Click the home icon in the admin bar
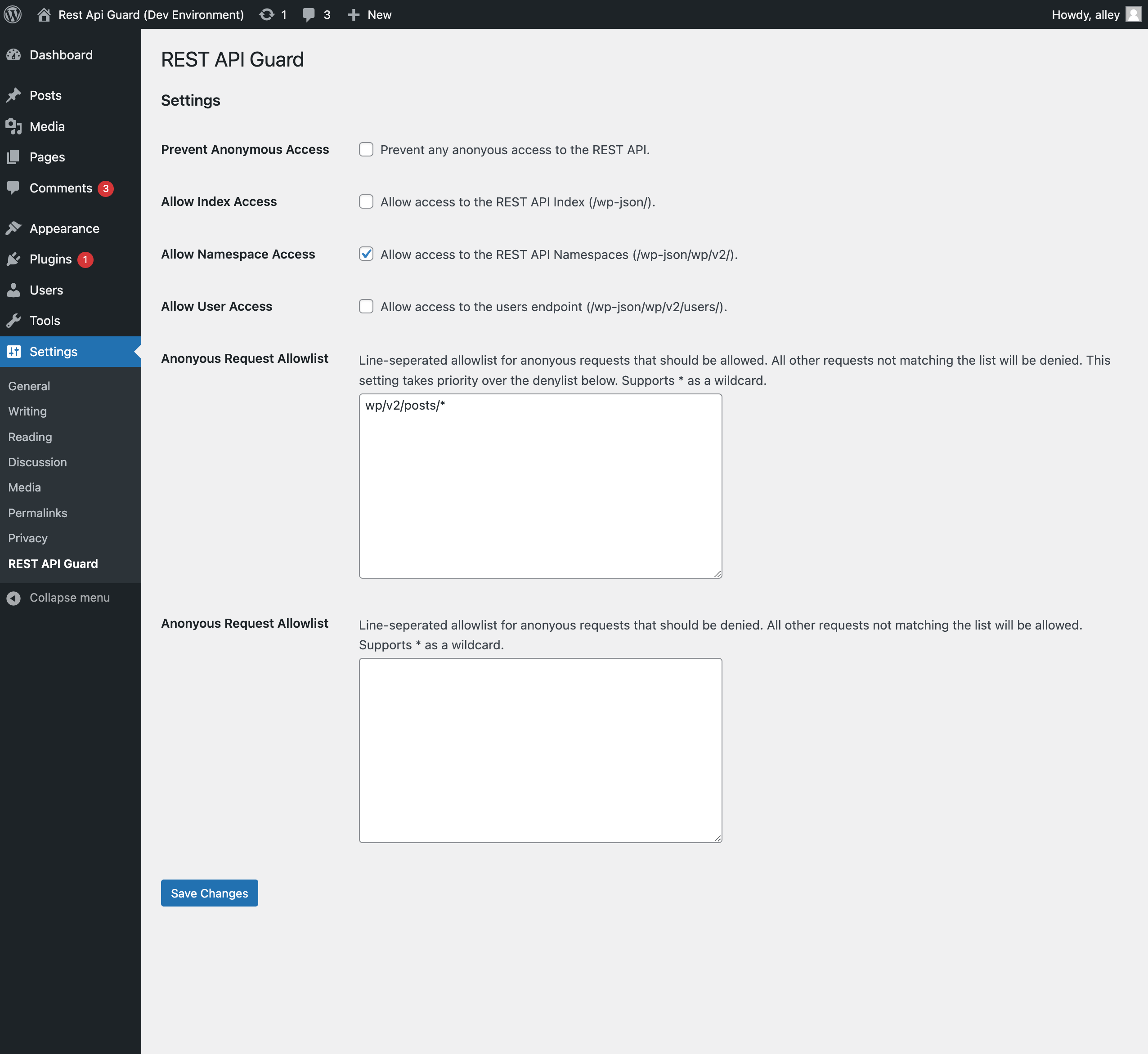Viewport: 1148px width, 1054px height. point(44,15)
